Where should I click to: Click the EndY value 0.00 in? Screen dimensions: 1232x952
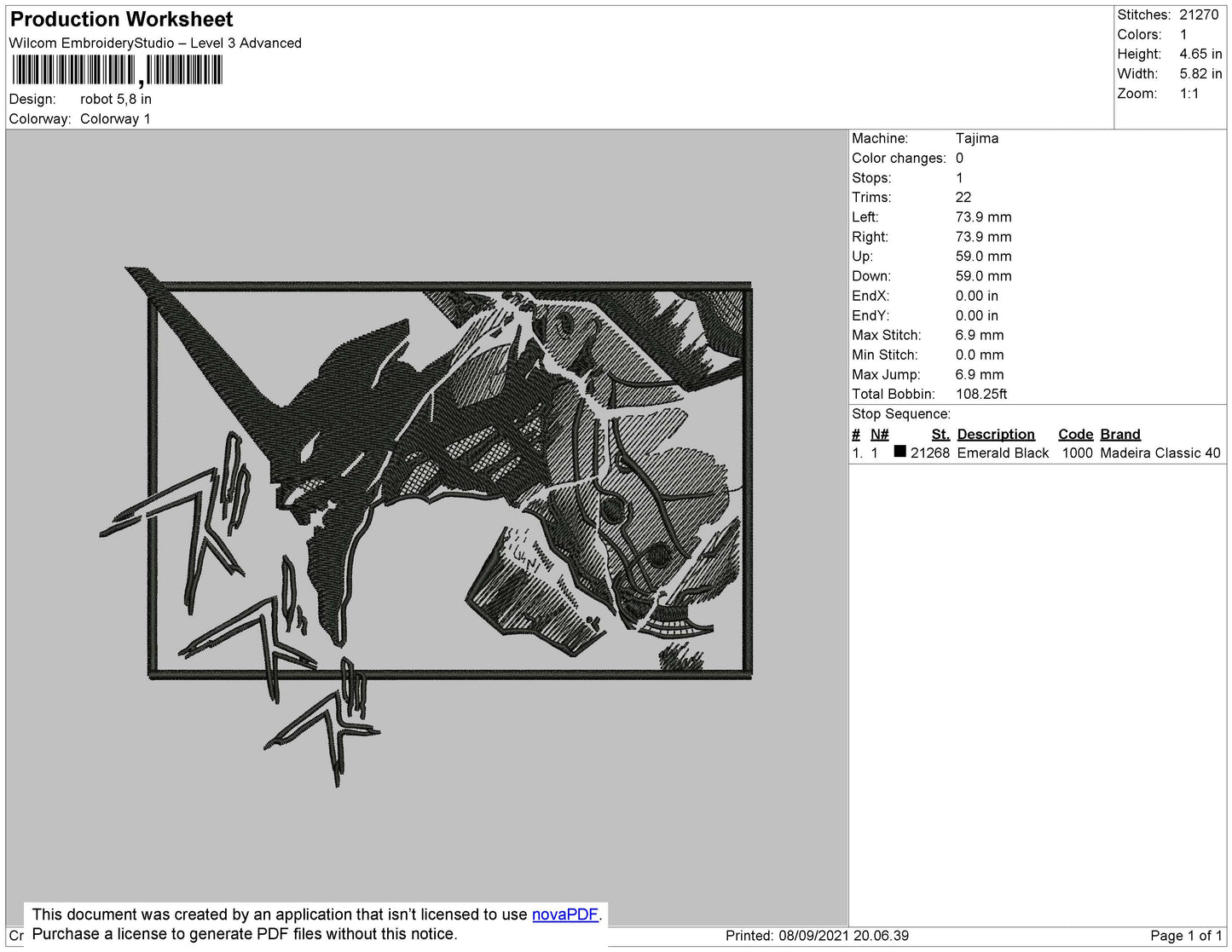click(x=977, y=315)
